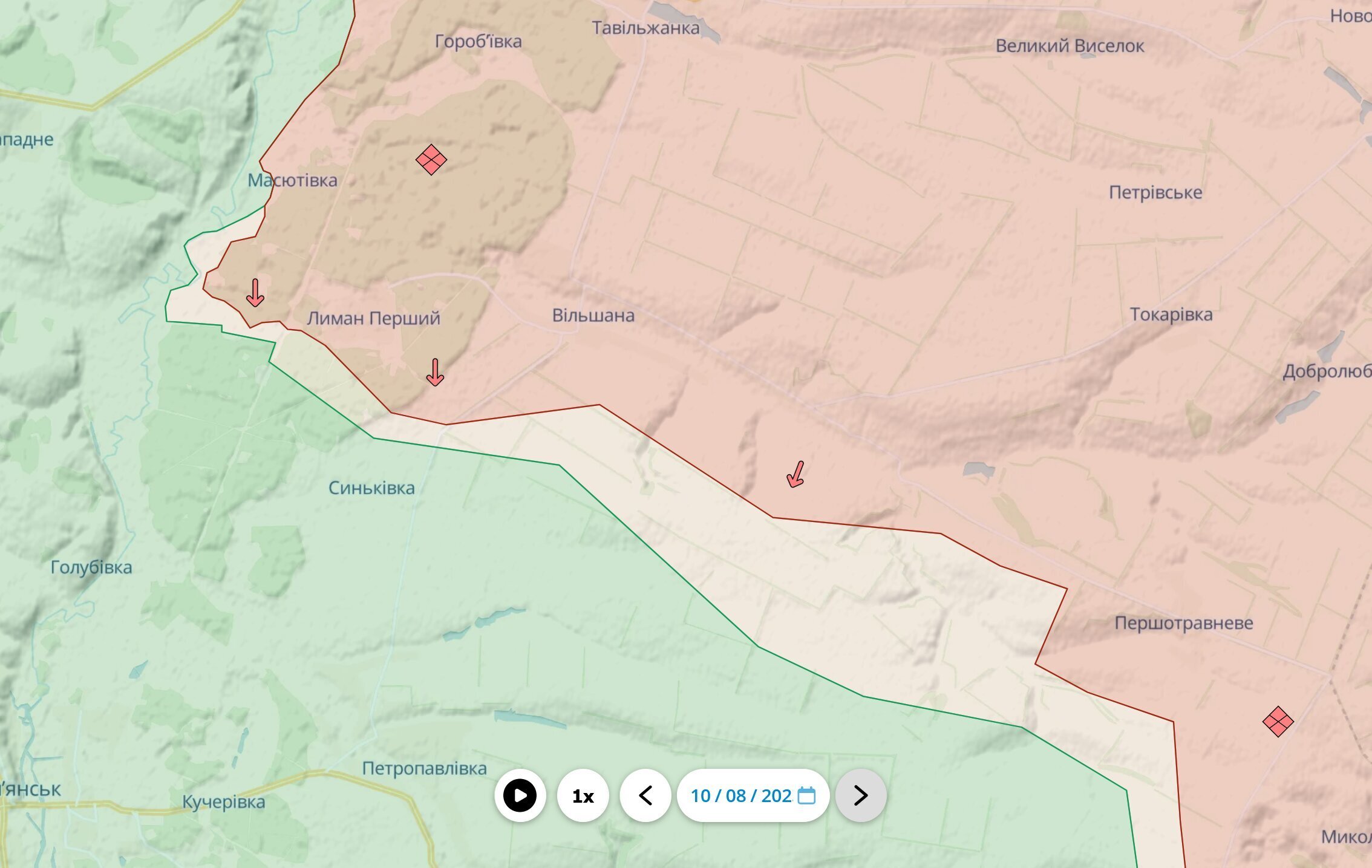Click the Петропавлівка town label

[424, 768]
